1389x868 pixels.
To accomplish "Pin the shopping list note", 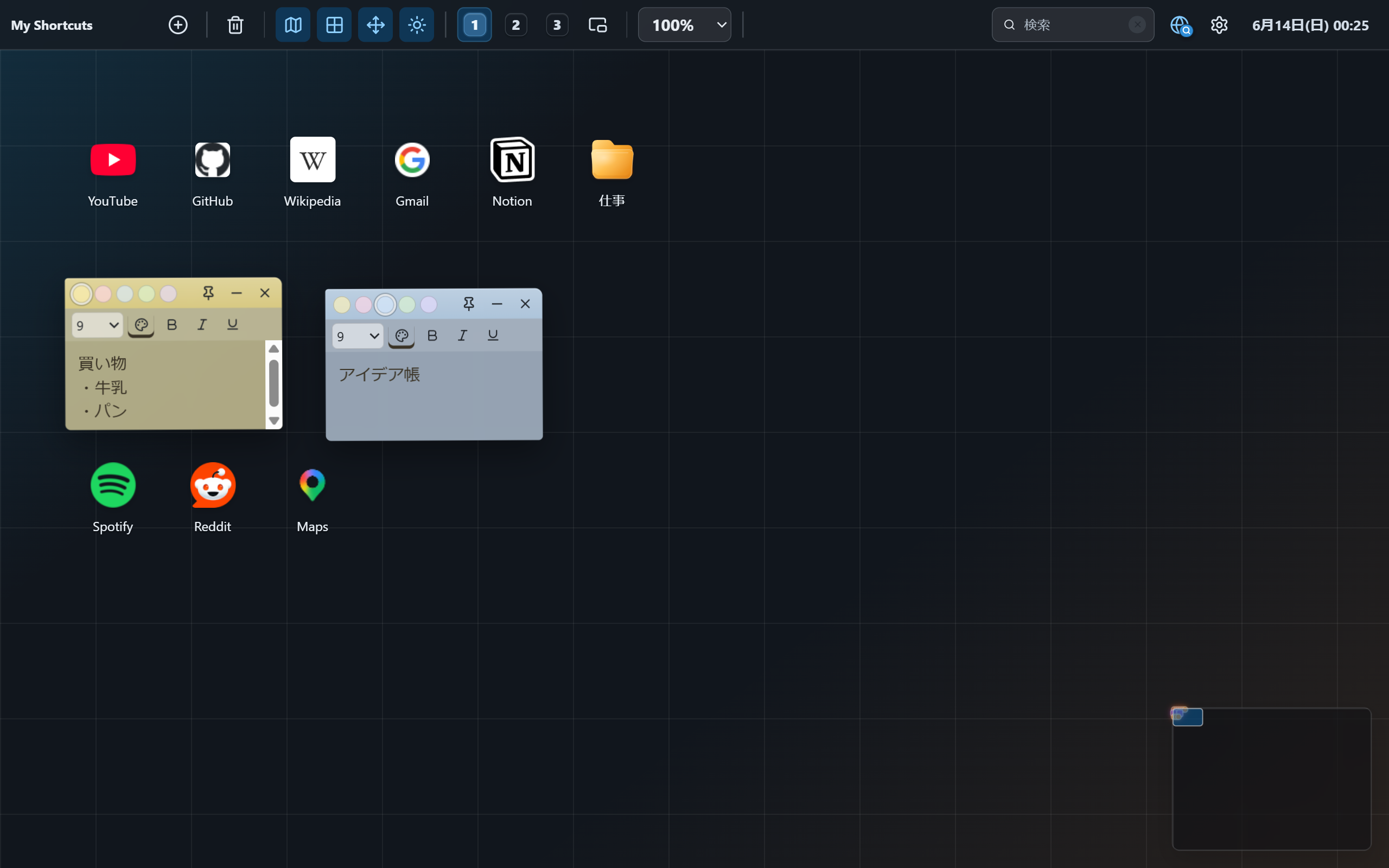I will pos(208,293).
